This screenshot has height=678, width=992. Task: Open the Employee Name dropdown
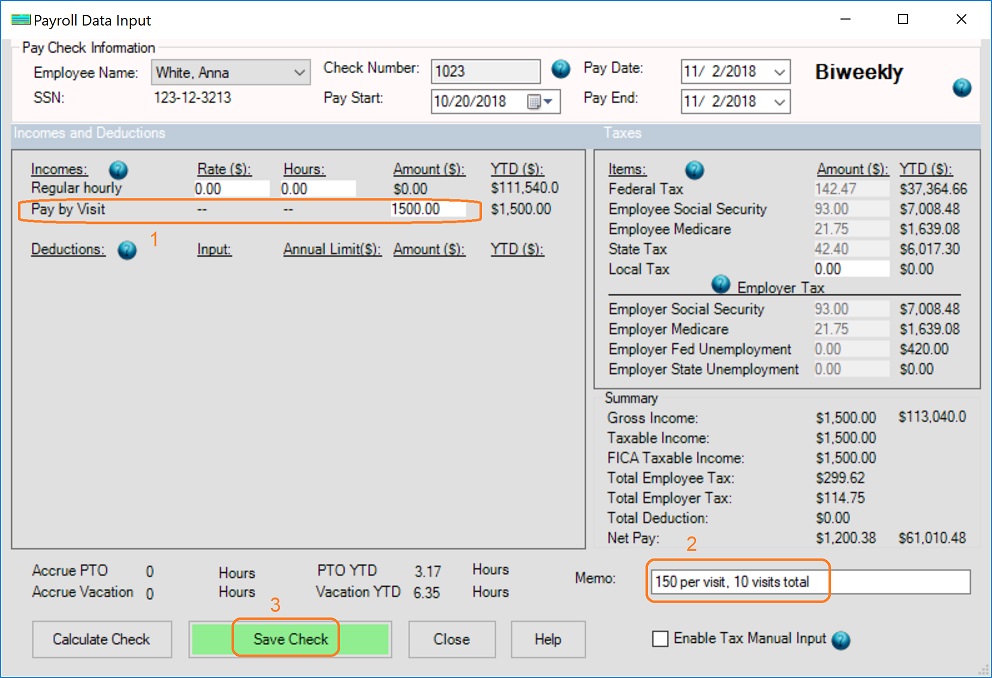pyautogui.click(x=298, y=72)
